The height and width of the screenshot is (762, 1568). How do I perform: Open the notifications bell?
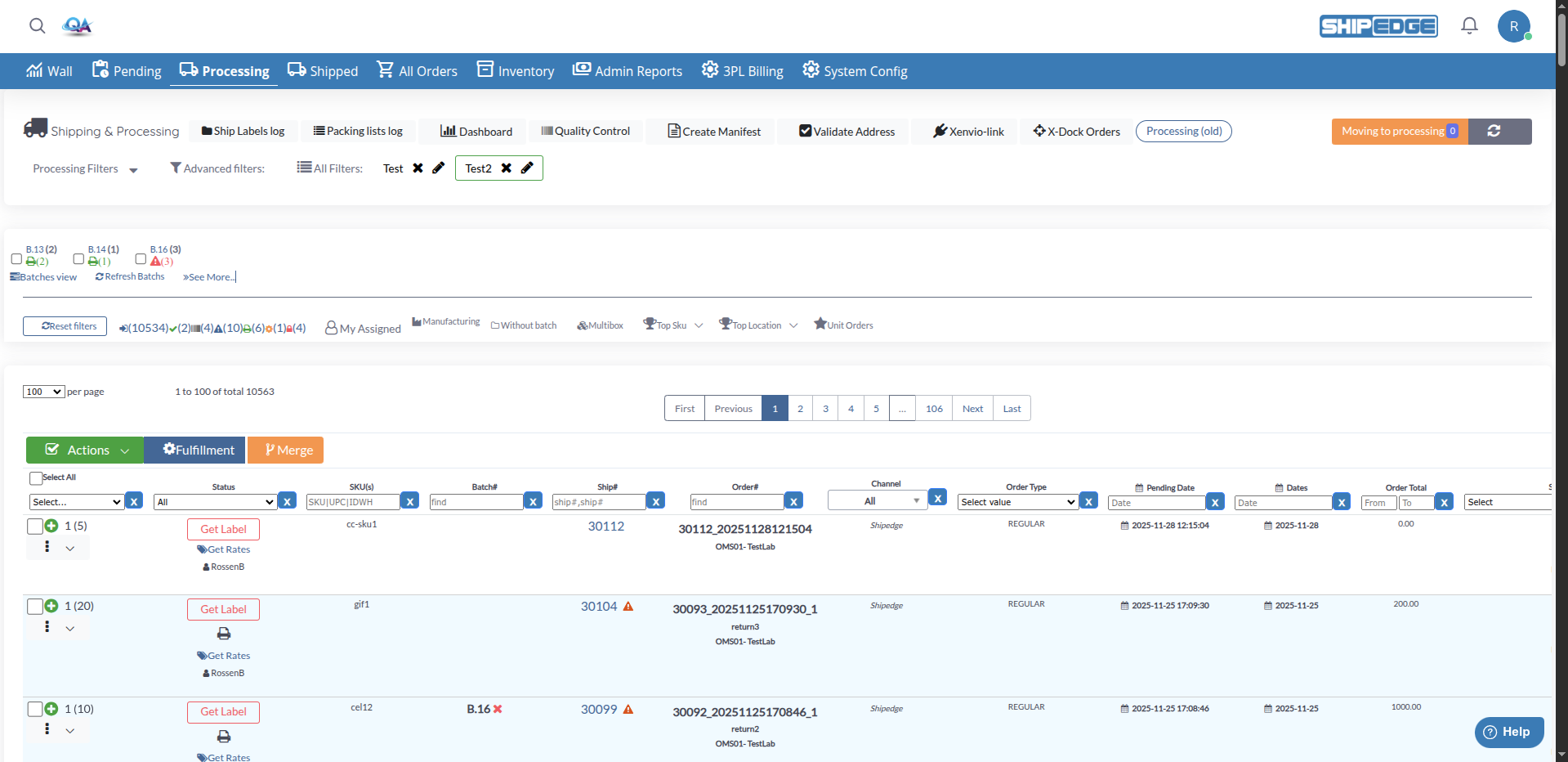[1468, 25]
